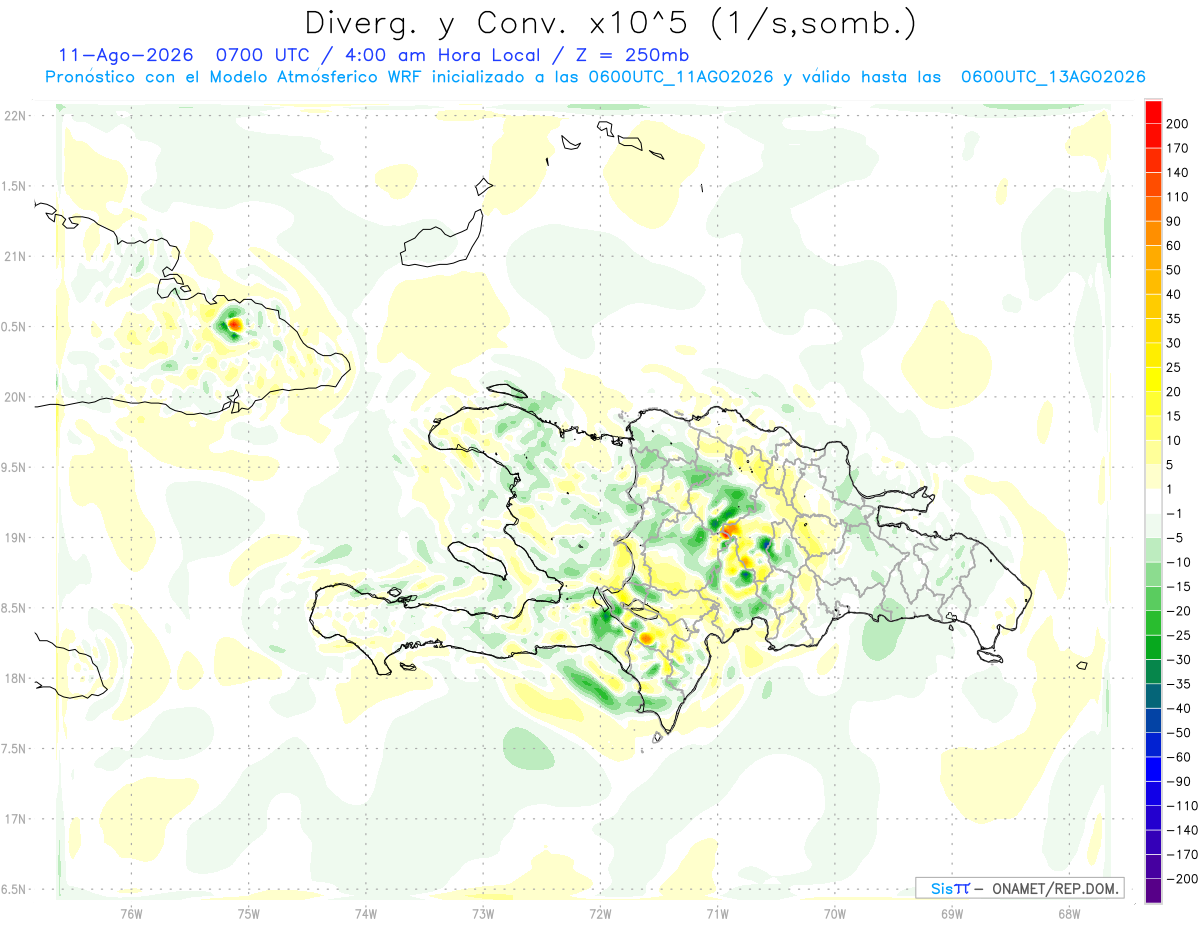The width and height of the screenshot is (1200, 927).
Task: Click the longitude label '72W'
Action: click(600, 912)
